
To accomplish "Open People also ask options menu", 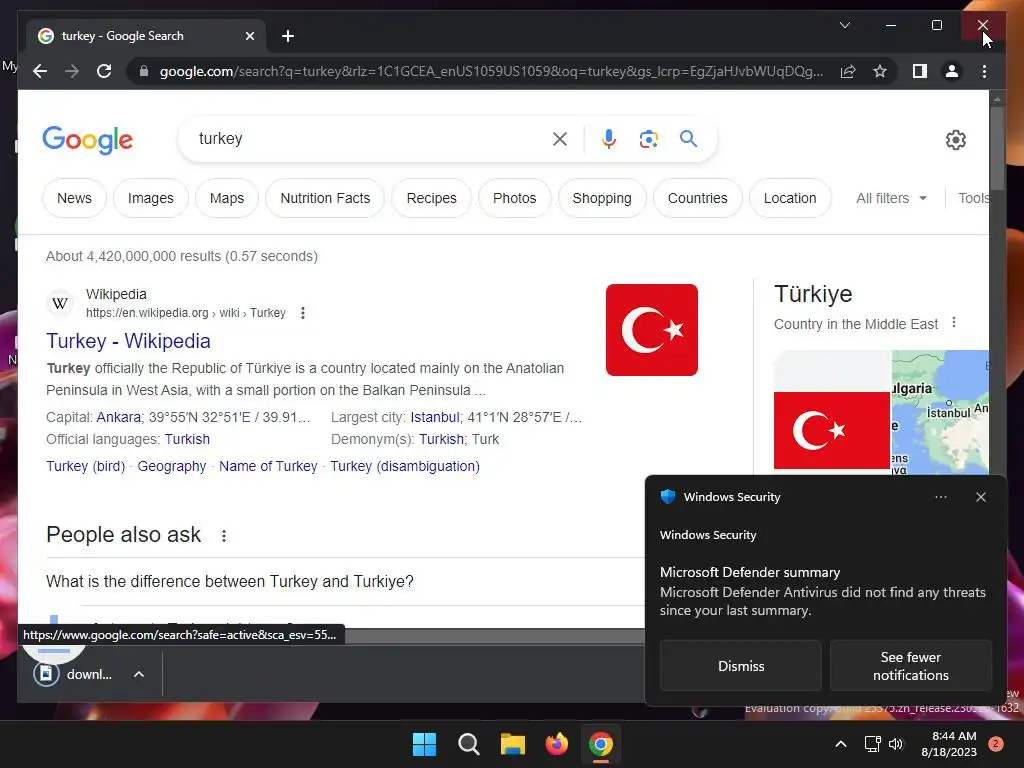I will (x=224, y=536).
